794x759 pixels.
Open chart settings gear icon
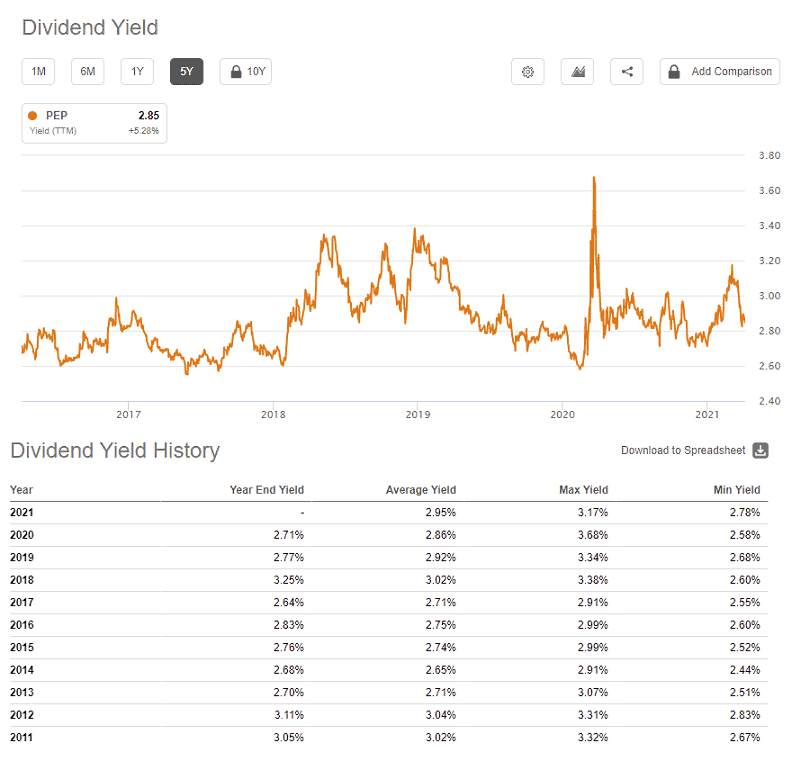pos(528,71)
